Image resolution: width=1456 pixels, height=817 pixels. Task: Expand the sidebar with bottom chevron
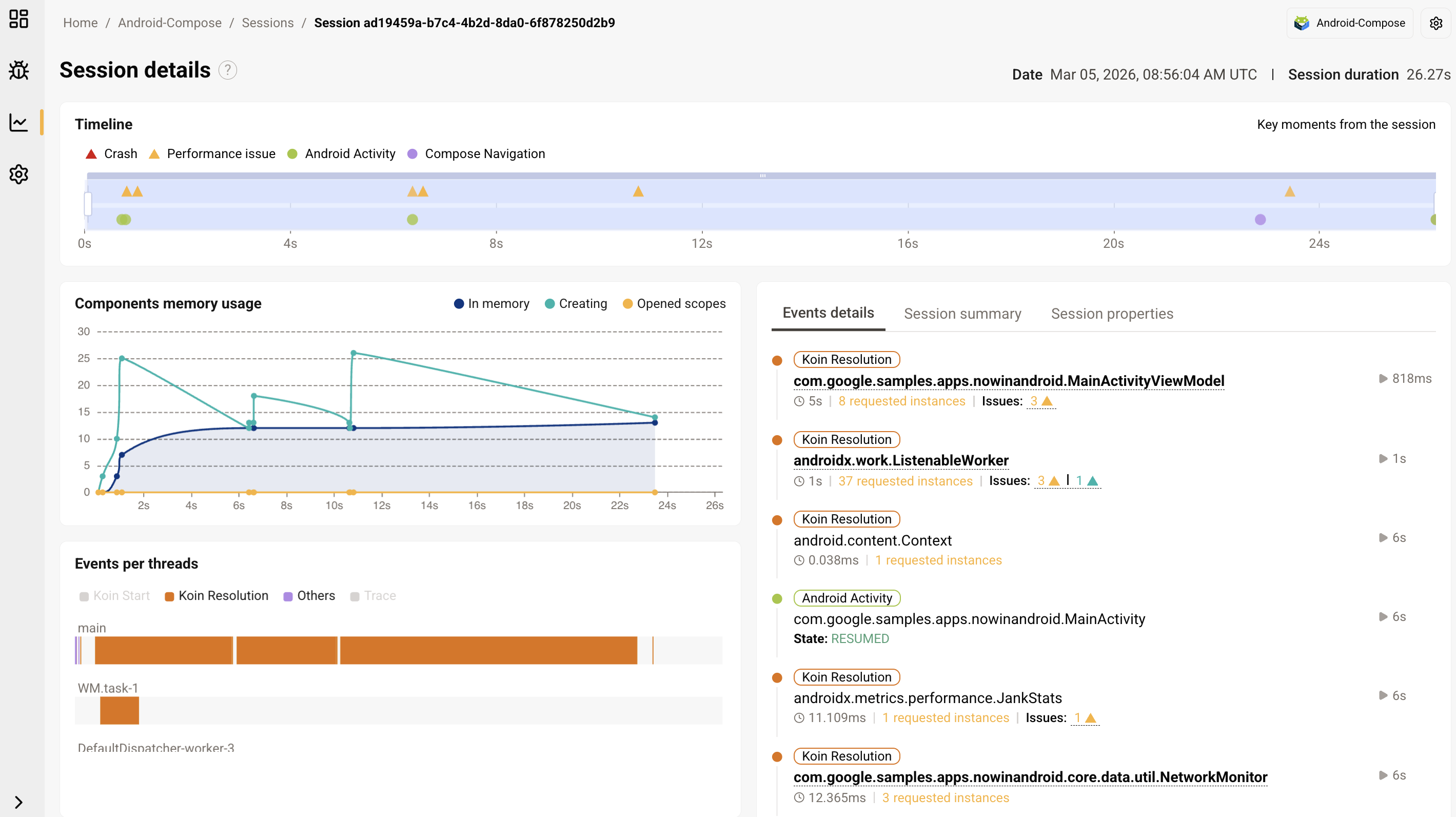pos(18,802)
